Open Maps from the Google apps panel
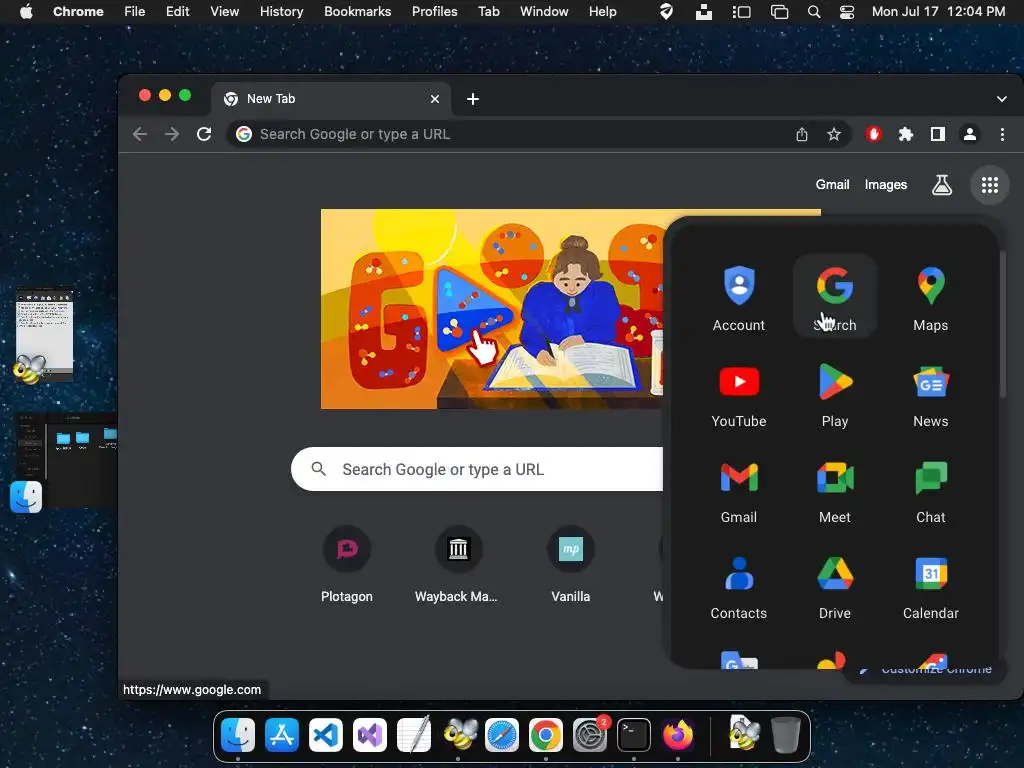The image size is (1024, 768). [931, 297]
